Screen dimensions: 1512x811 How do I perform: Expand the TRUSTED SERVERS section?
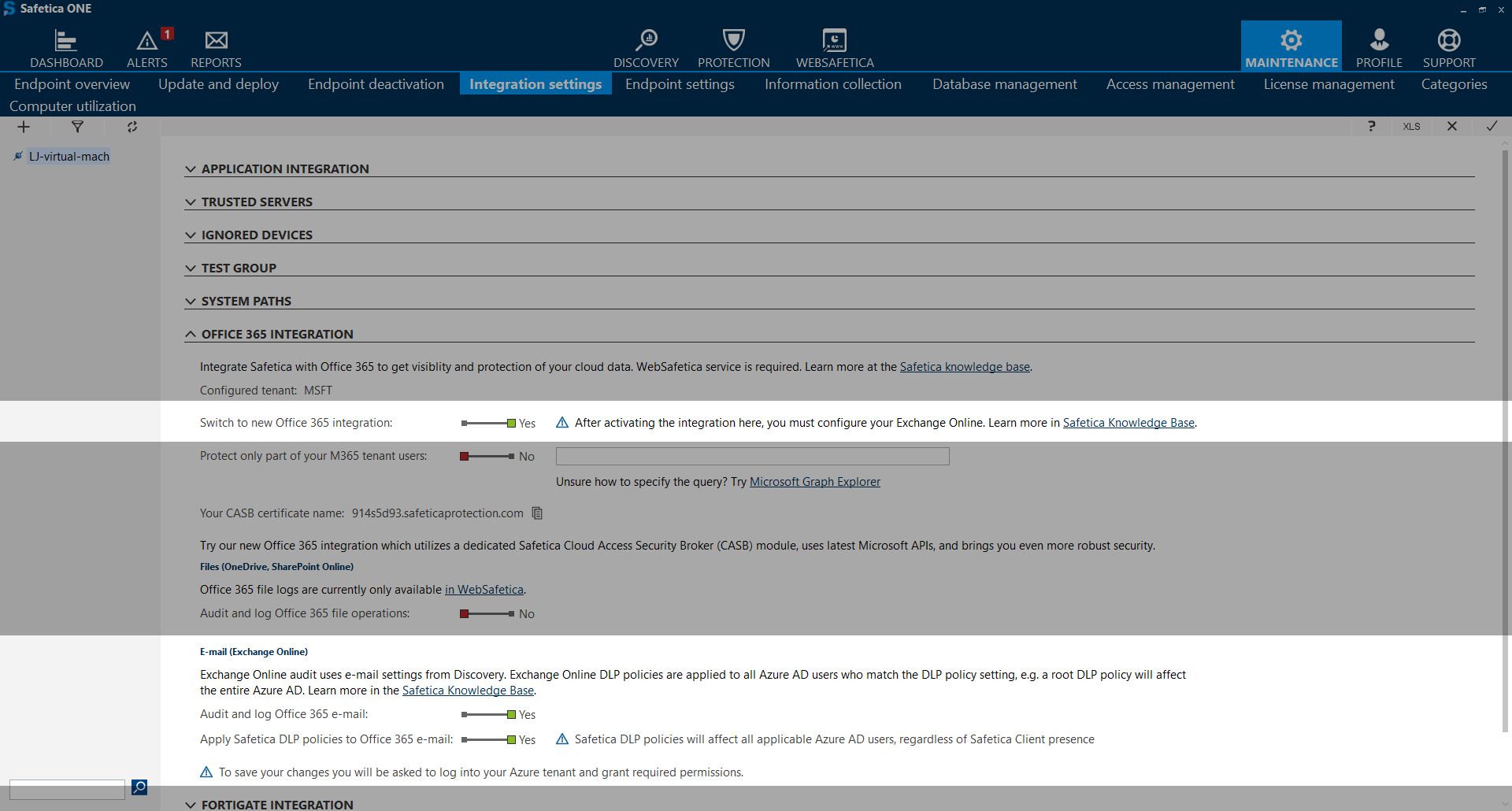(x=257, y=202)
